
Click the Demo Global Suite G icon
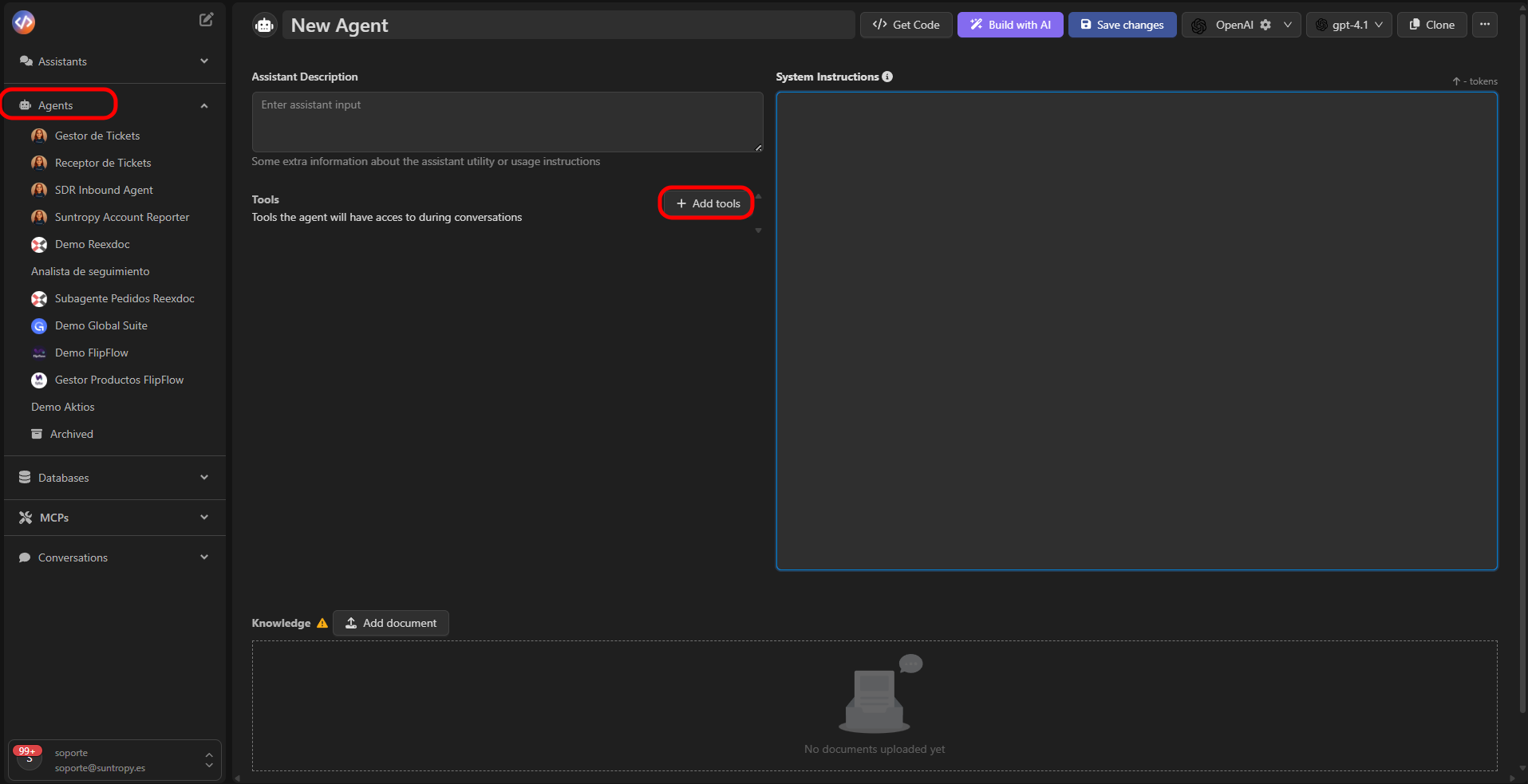pyautogui.click(x=39, y=325)
